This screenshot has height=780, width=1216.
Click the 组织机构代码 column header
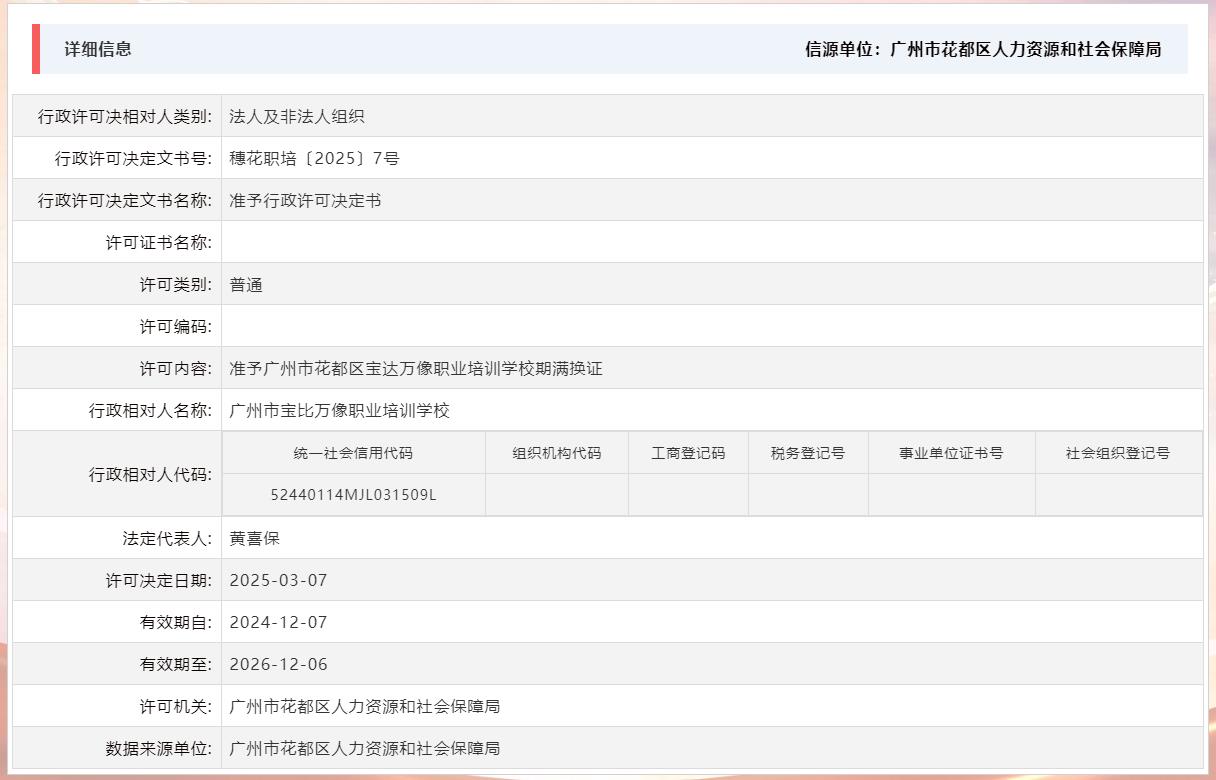point(556,452)
